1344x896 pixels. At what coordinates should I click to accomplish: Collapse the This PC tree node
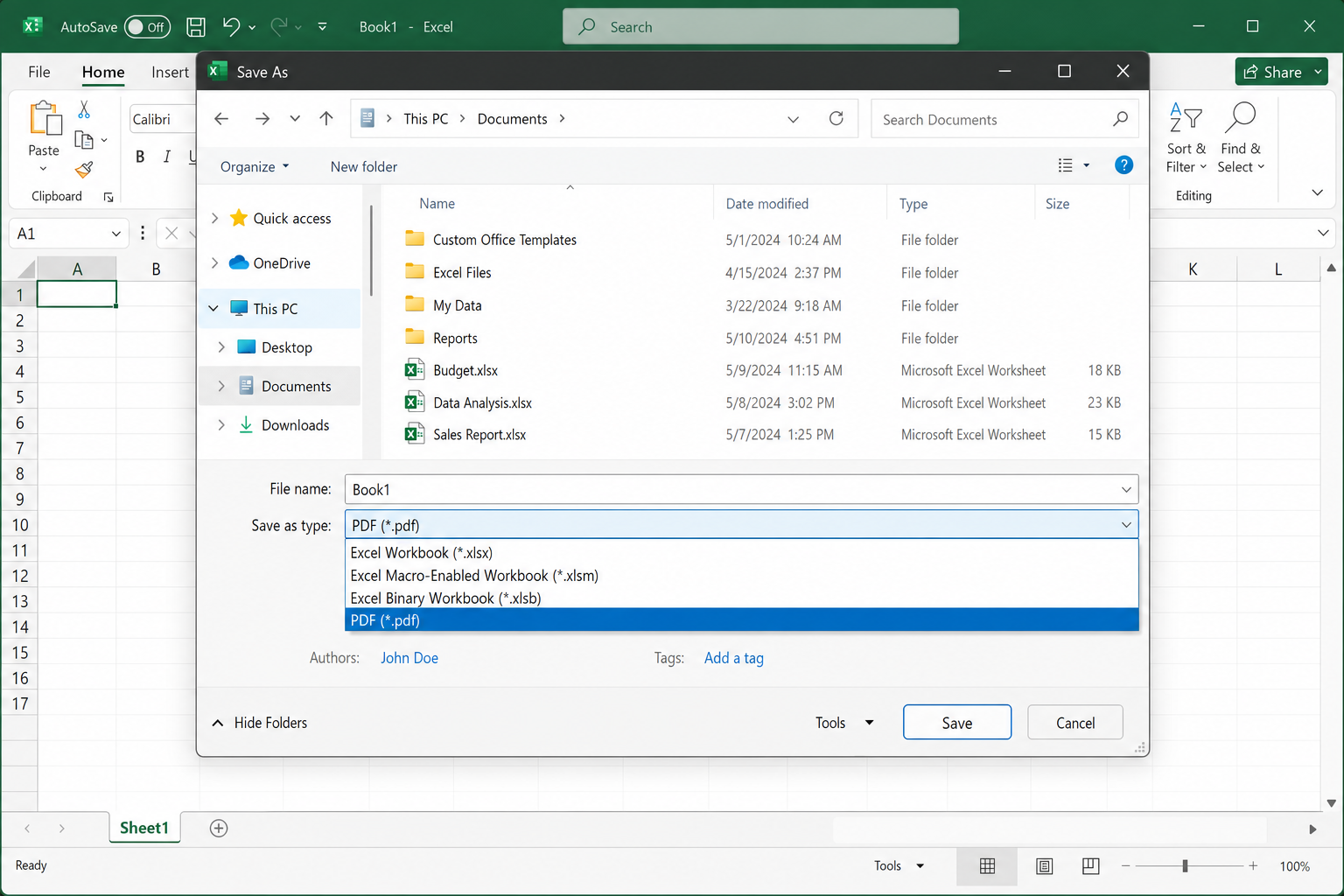(x=213, y=308)
